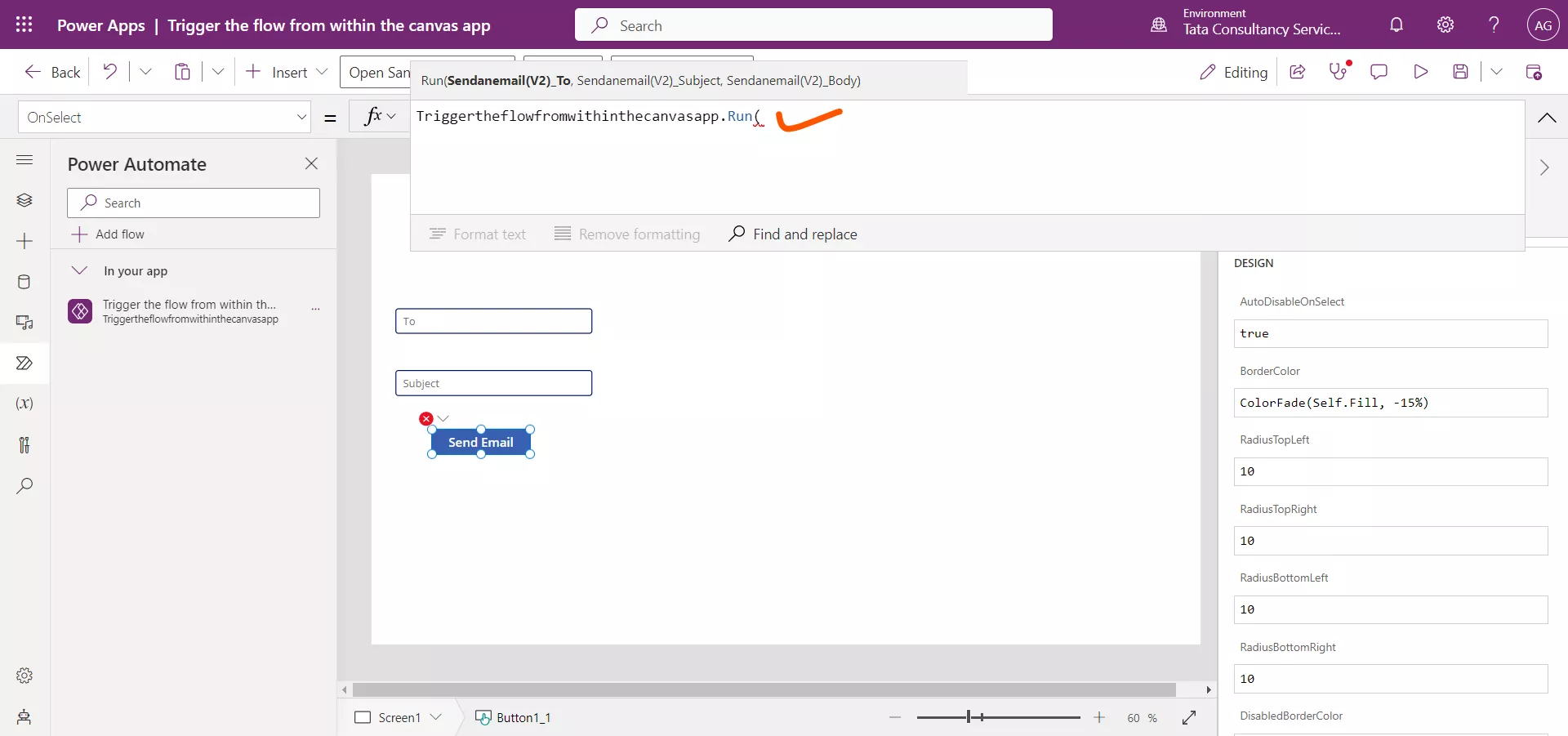The height and width of the screenshot is (736, 1568).
Task: Open the Comments panel
Action: tap(1379, 72)
